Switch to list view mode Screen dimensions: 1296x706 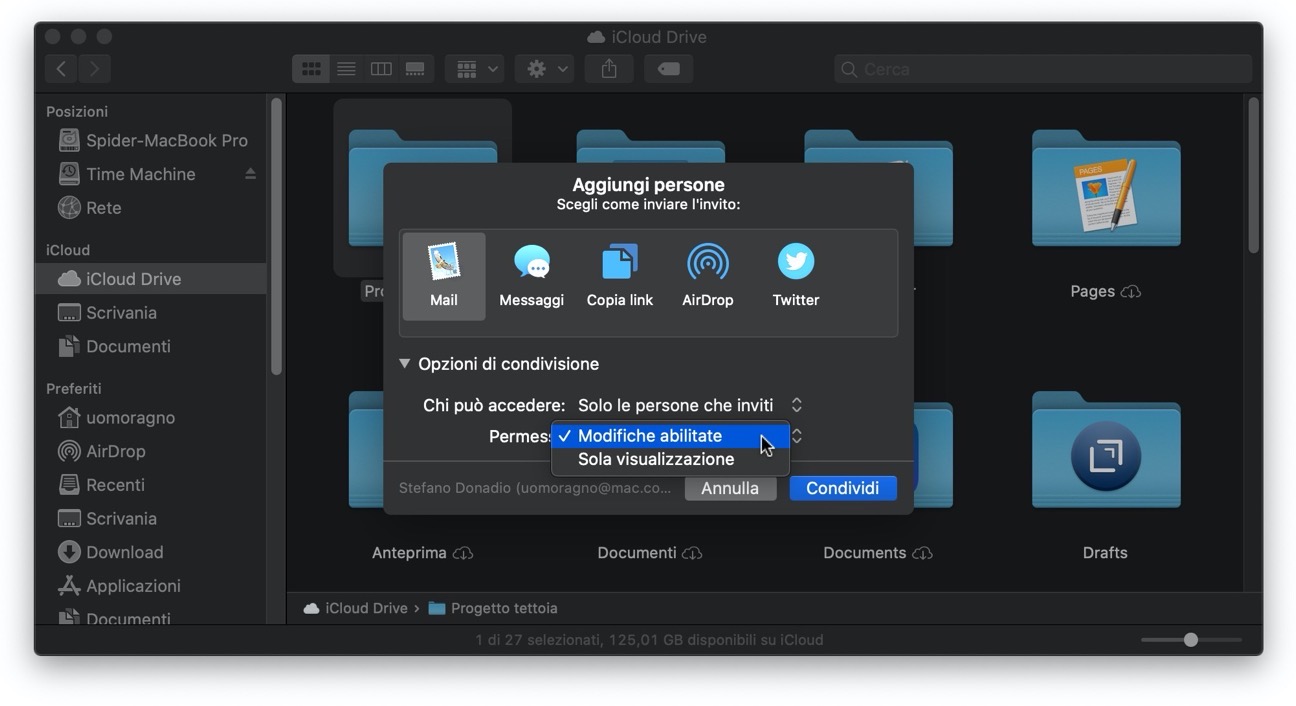(346, 69)
